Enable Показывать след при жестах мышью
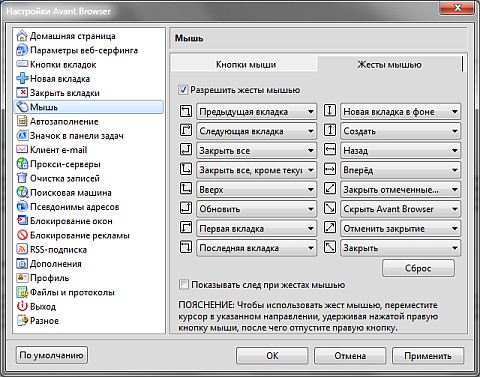The width and height of the screenshot is (480, 377). click(184, 285)
